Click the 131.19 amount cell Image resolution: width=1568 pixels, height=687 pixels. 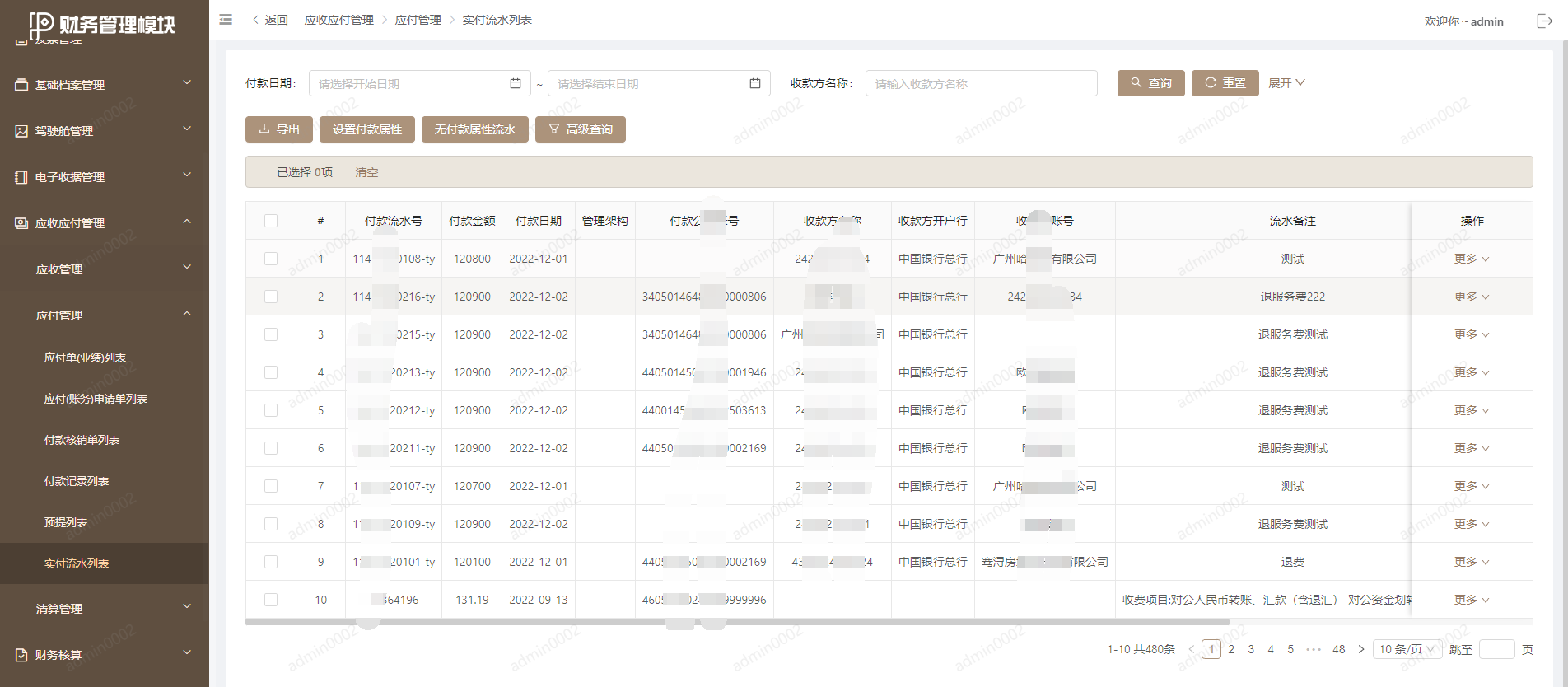click(472, 600)
